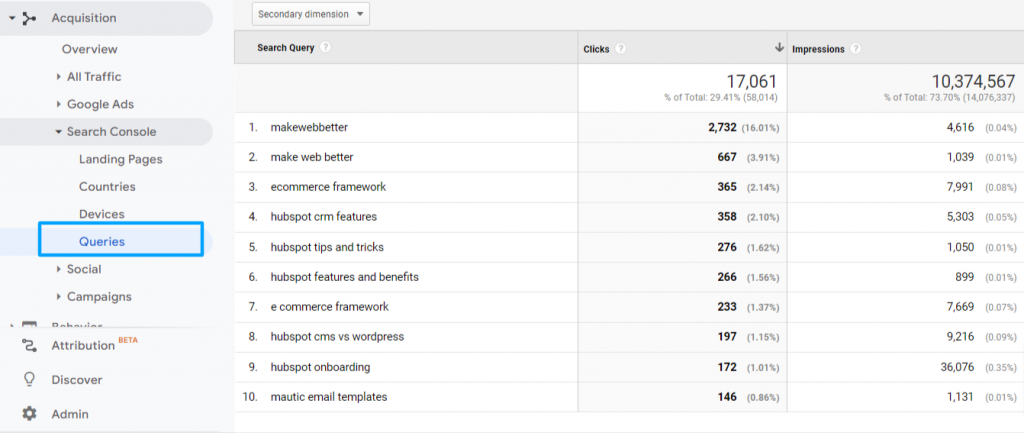This screenshot has height=433, width=1024.
Task: Expand the Campaigns submenu
Action: coord(59,297)
